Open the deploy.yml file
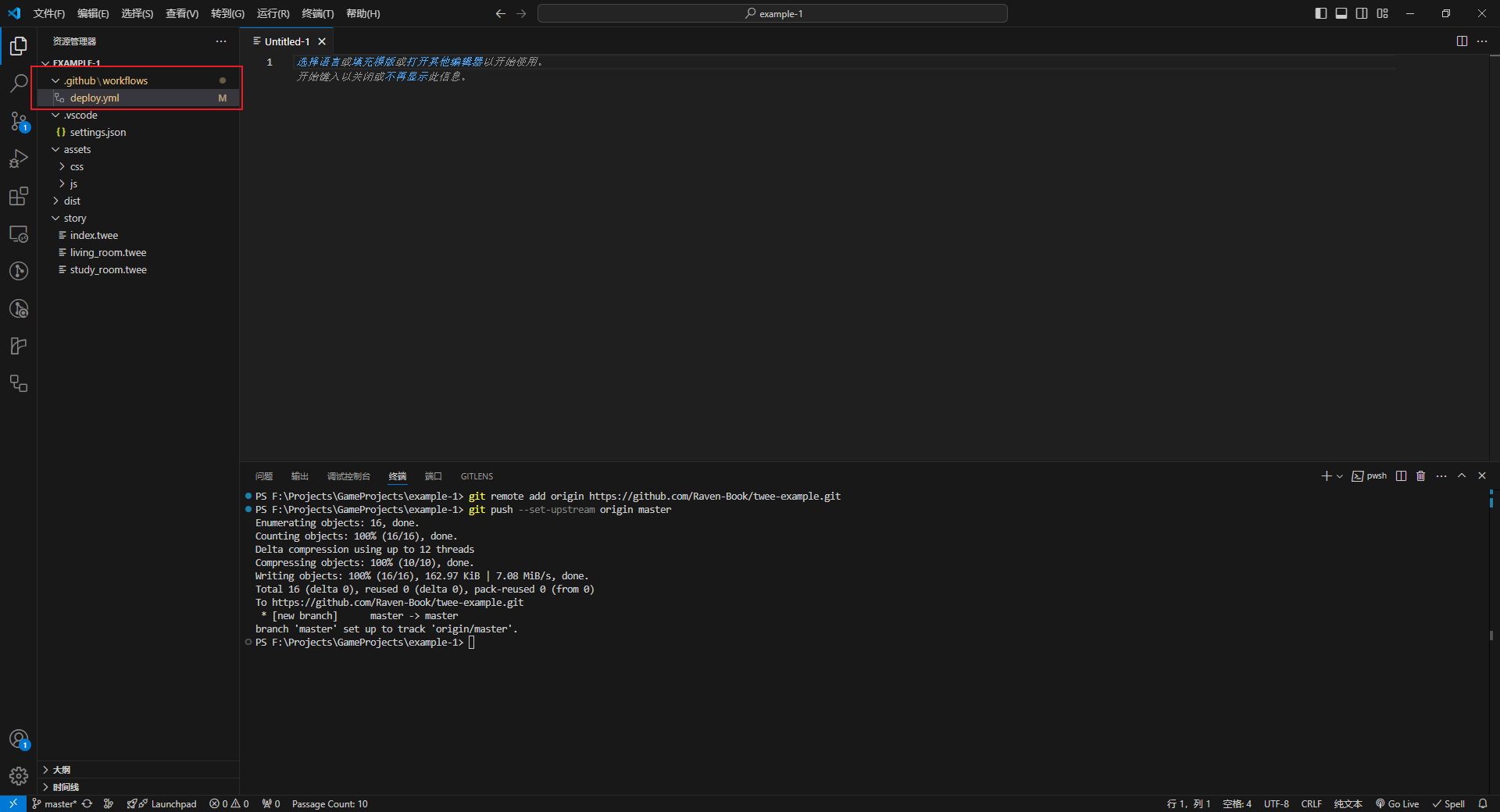The width and height of the screenshot is (1500, 812). (138, 98)
